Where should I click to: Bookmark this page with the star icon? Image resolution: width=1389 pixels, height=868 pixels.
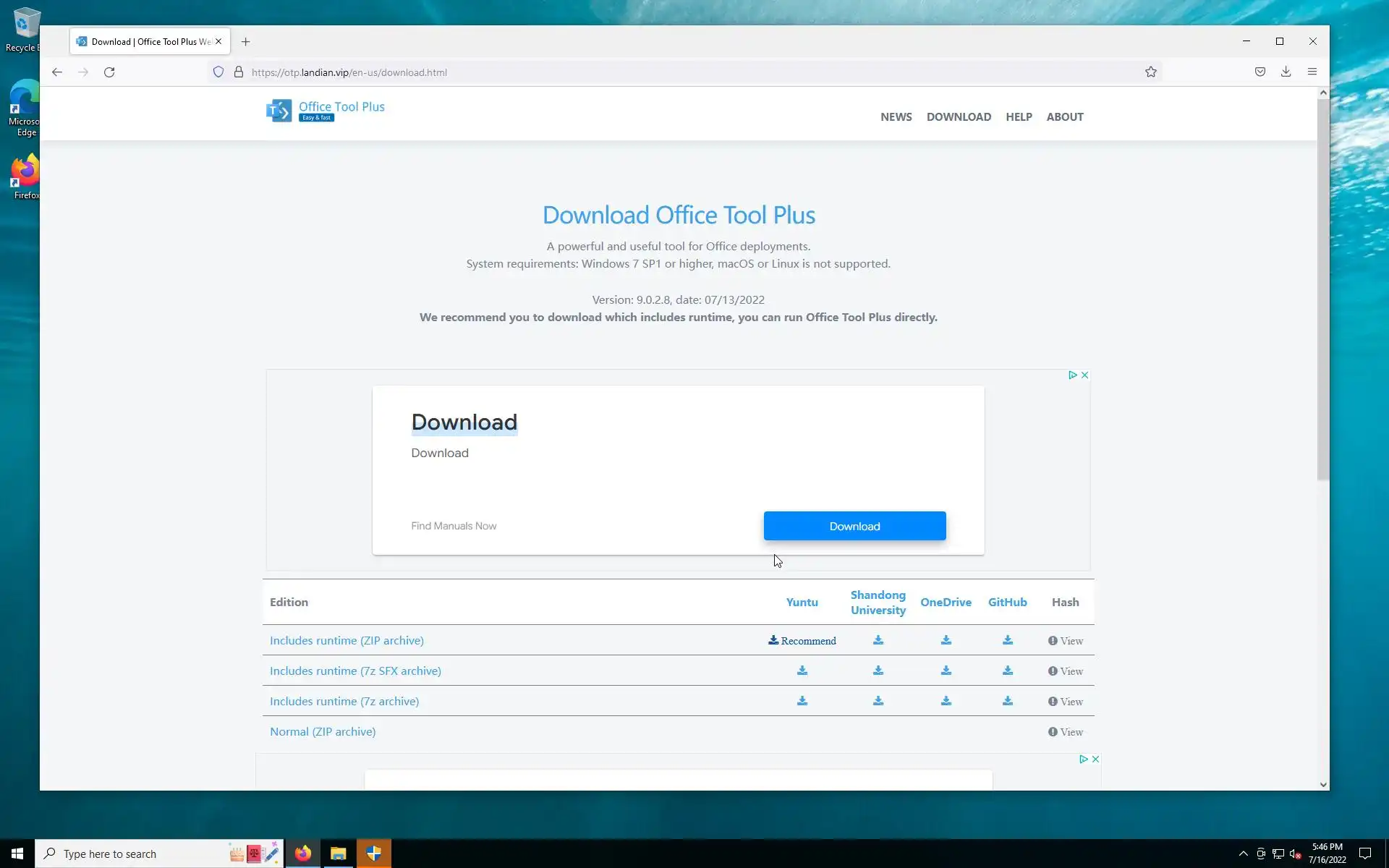tap(1150, 72)
